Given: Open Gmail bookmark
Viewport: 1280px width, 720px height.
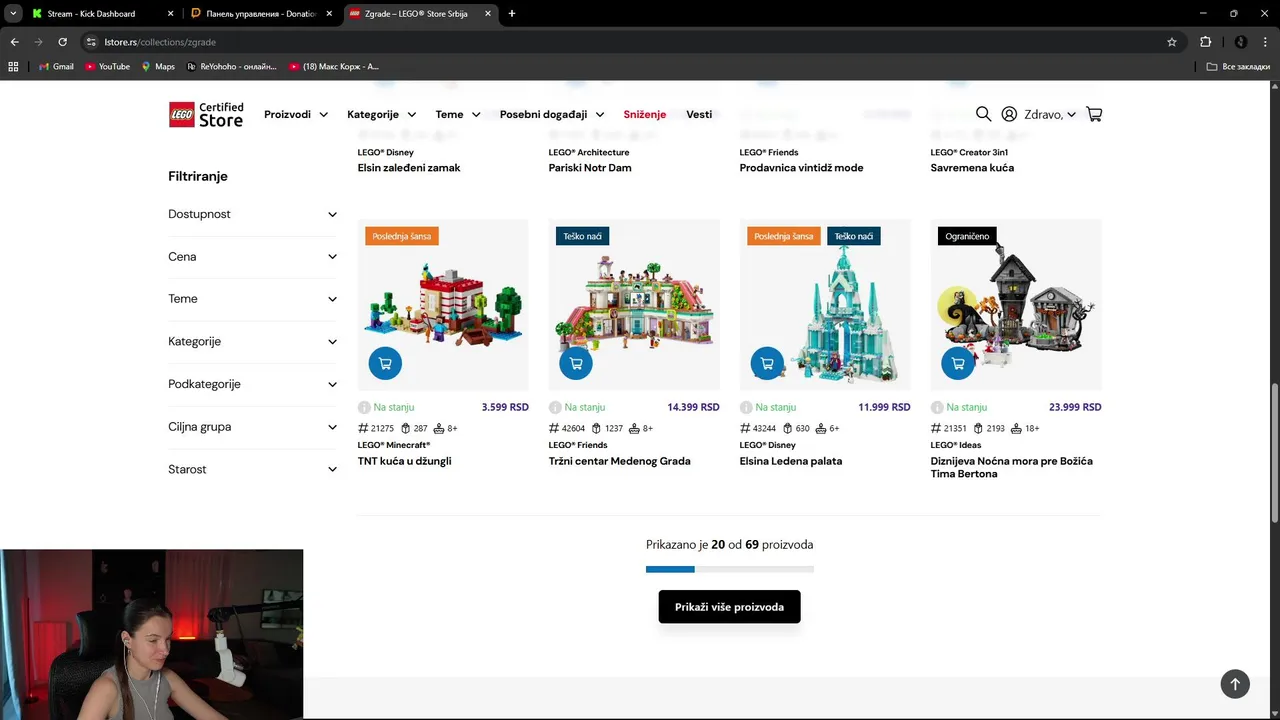Looking at the screenshot, I should pyautogui.click(x=56, y=66).
